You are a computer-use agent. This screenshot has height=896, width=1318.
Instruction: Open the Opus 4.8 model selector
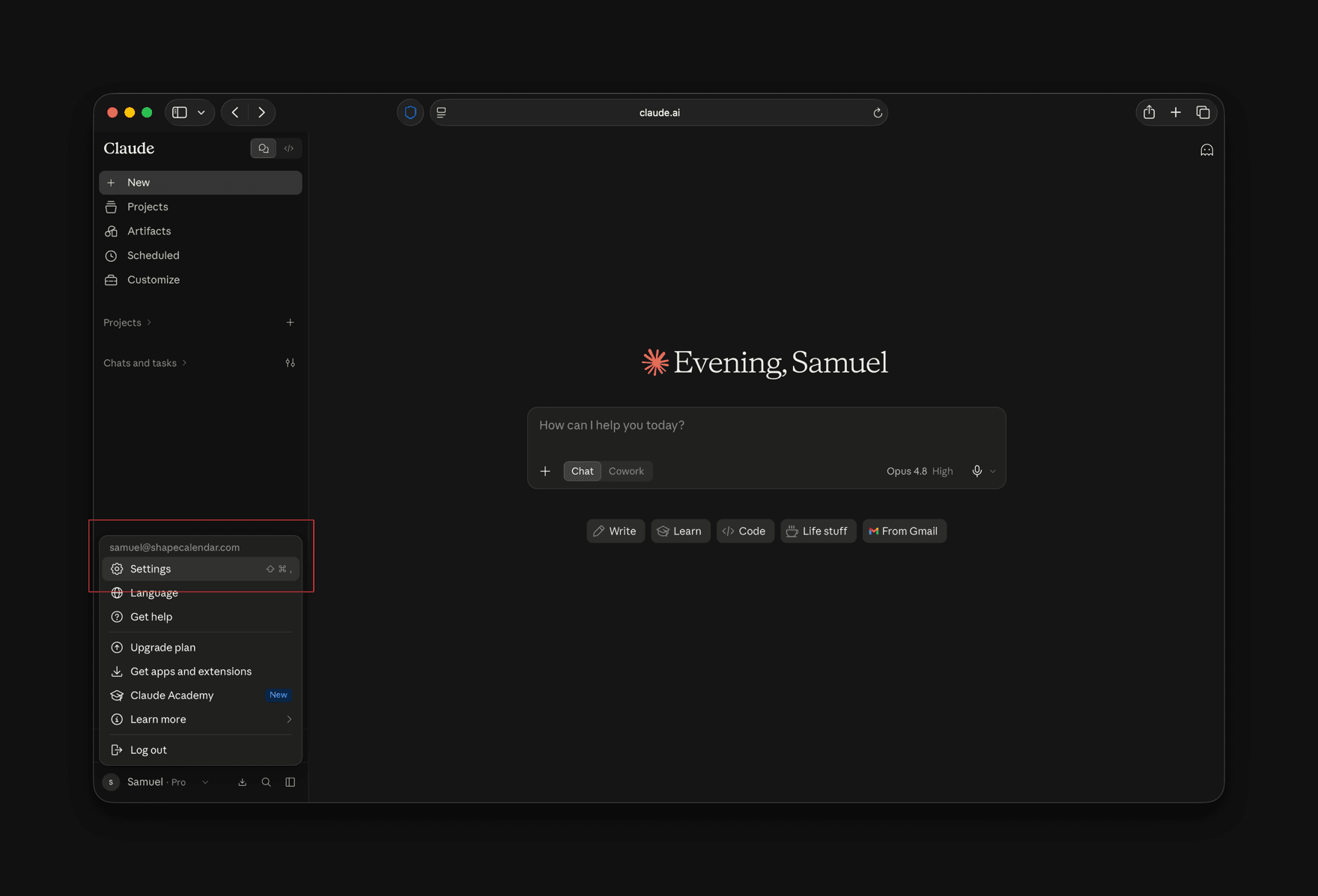click(920, 471)
